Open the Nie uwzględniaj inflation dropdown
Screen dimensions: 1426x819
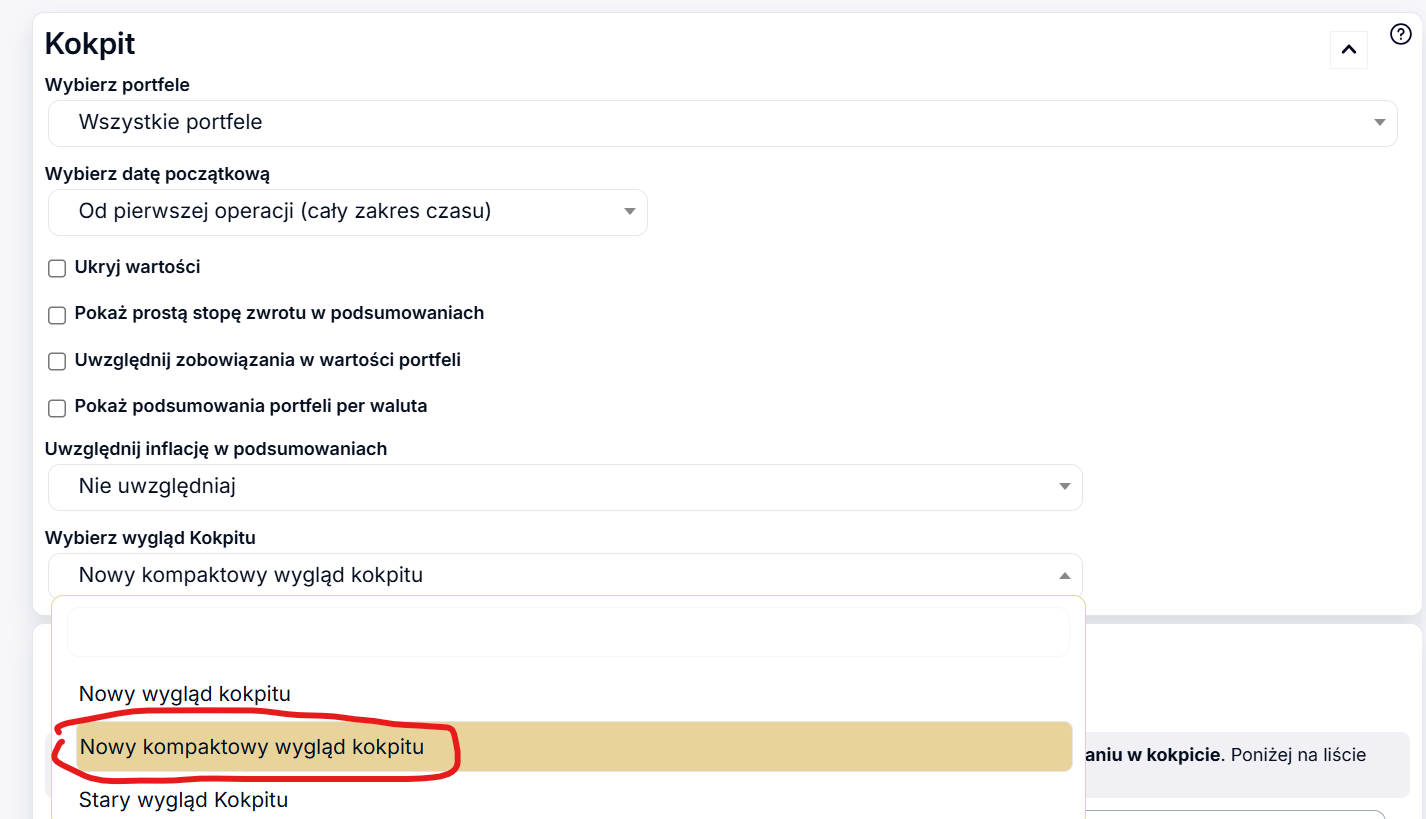564,487
